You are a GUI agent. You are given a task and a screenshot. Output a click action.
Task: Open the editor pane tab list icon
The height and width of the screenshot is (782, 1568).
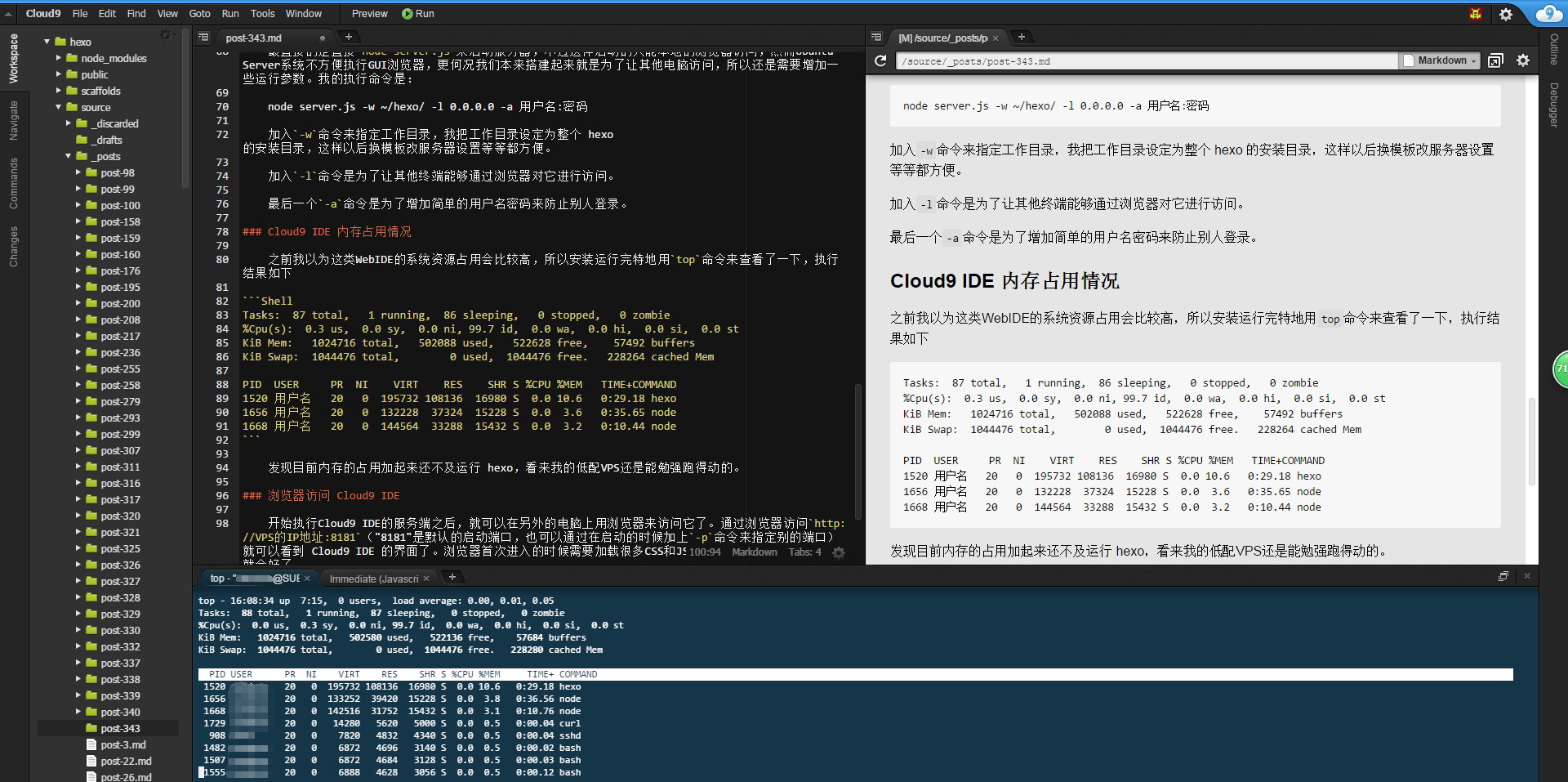point(204,38)
